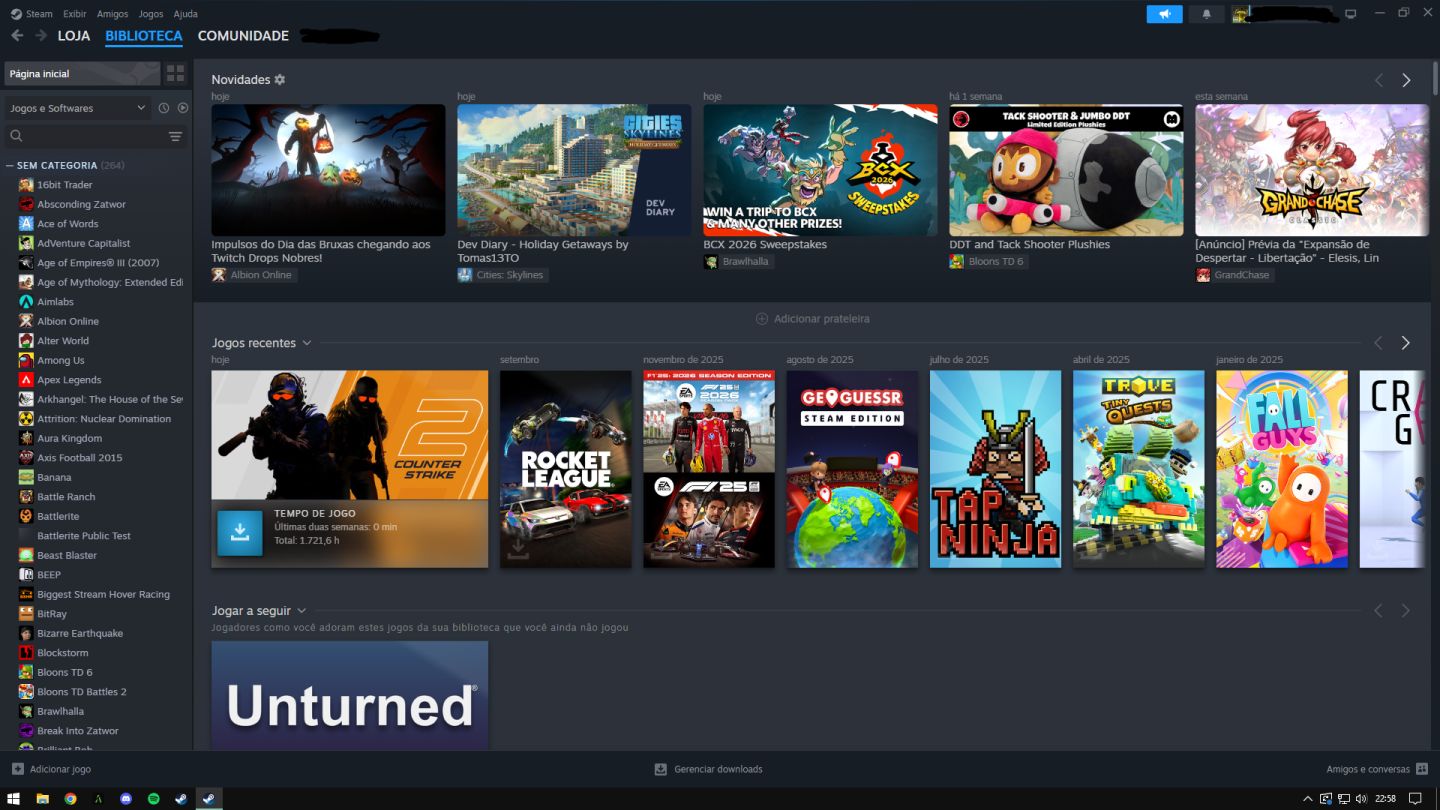
Task: Switch library to collections grid view
Action: (x=176, y=74)
